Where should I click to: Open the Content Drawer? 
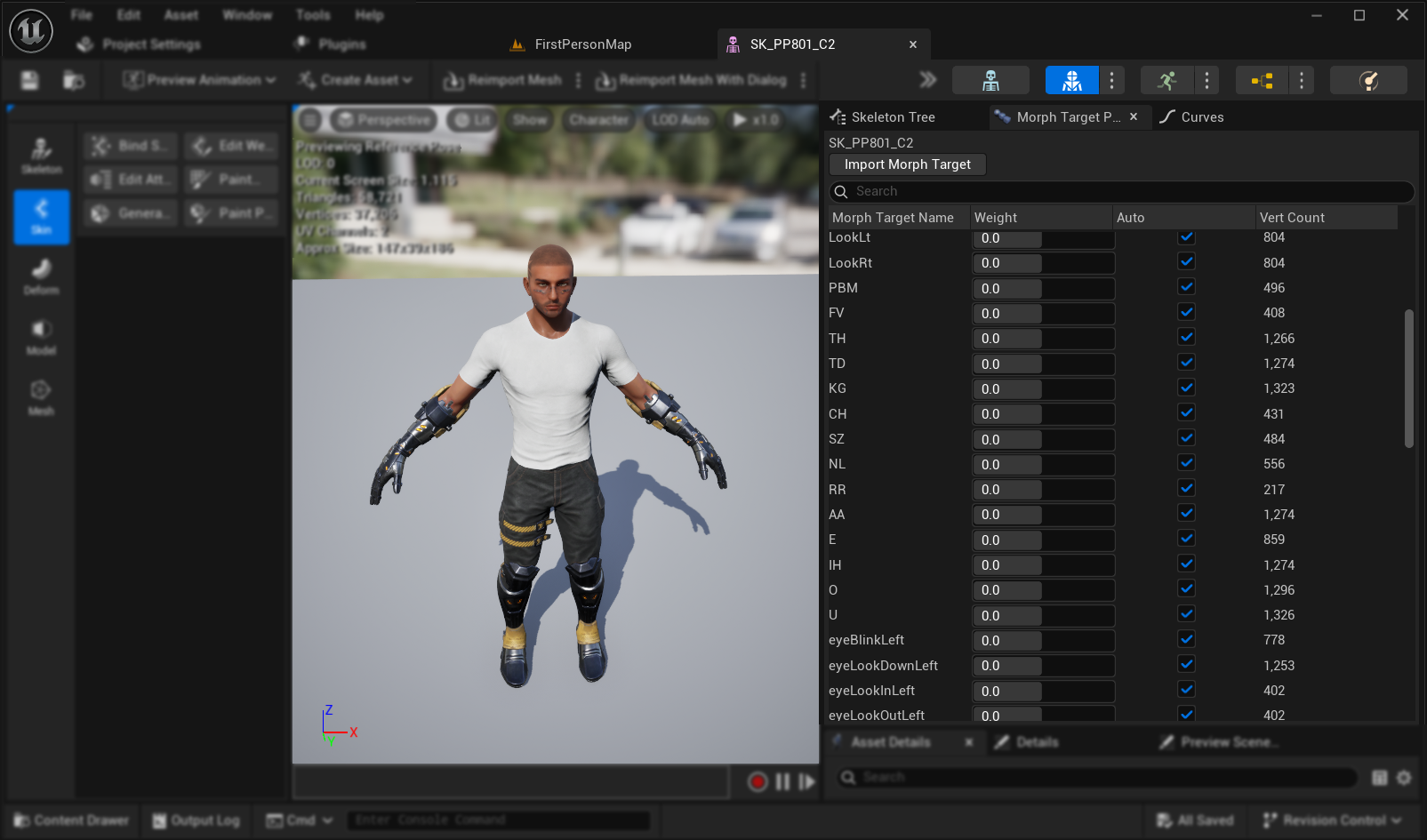tap(69, 820)
